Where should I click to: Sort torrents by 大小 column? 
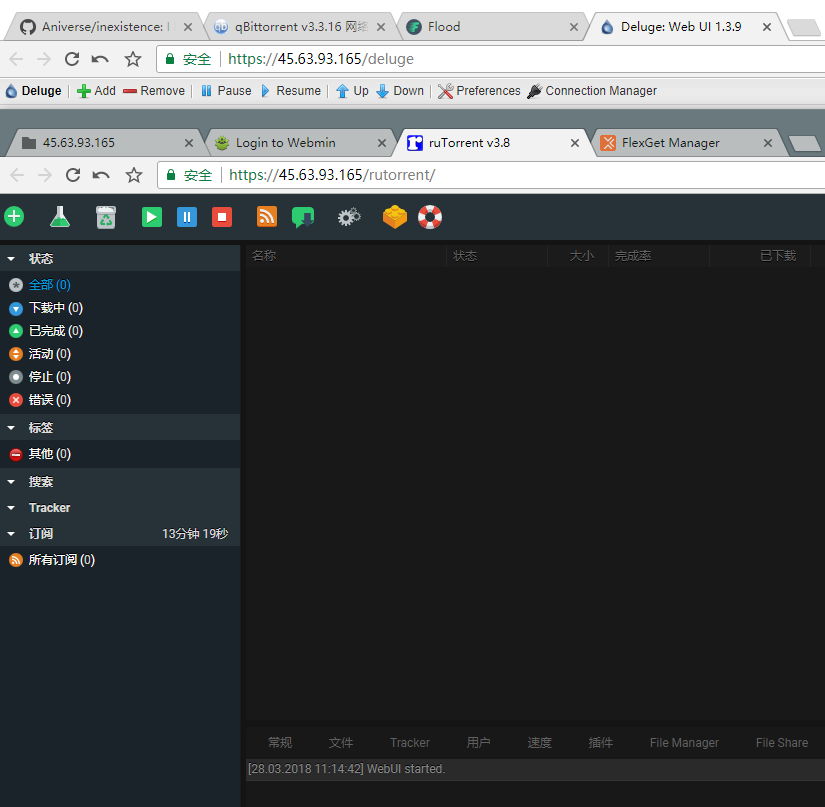click(x=578, y=256)
